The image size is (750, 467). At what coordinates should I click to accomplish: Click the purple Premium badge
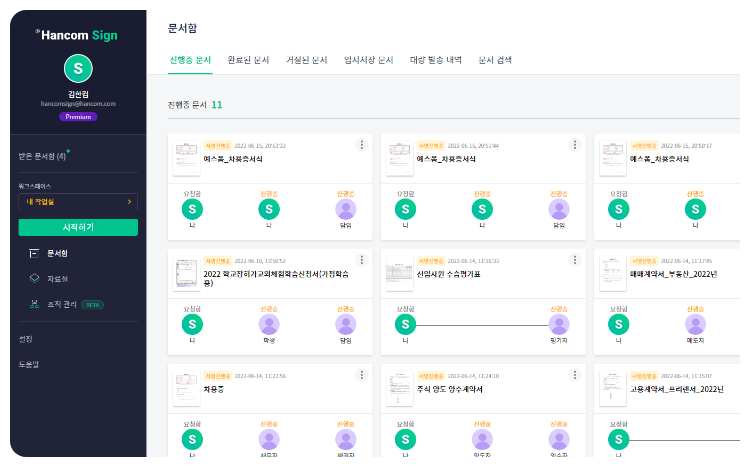pyautogui.click(x=78, y=117)
